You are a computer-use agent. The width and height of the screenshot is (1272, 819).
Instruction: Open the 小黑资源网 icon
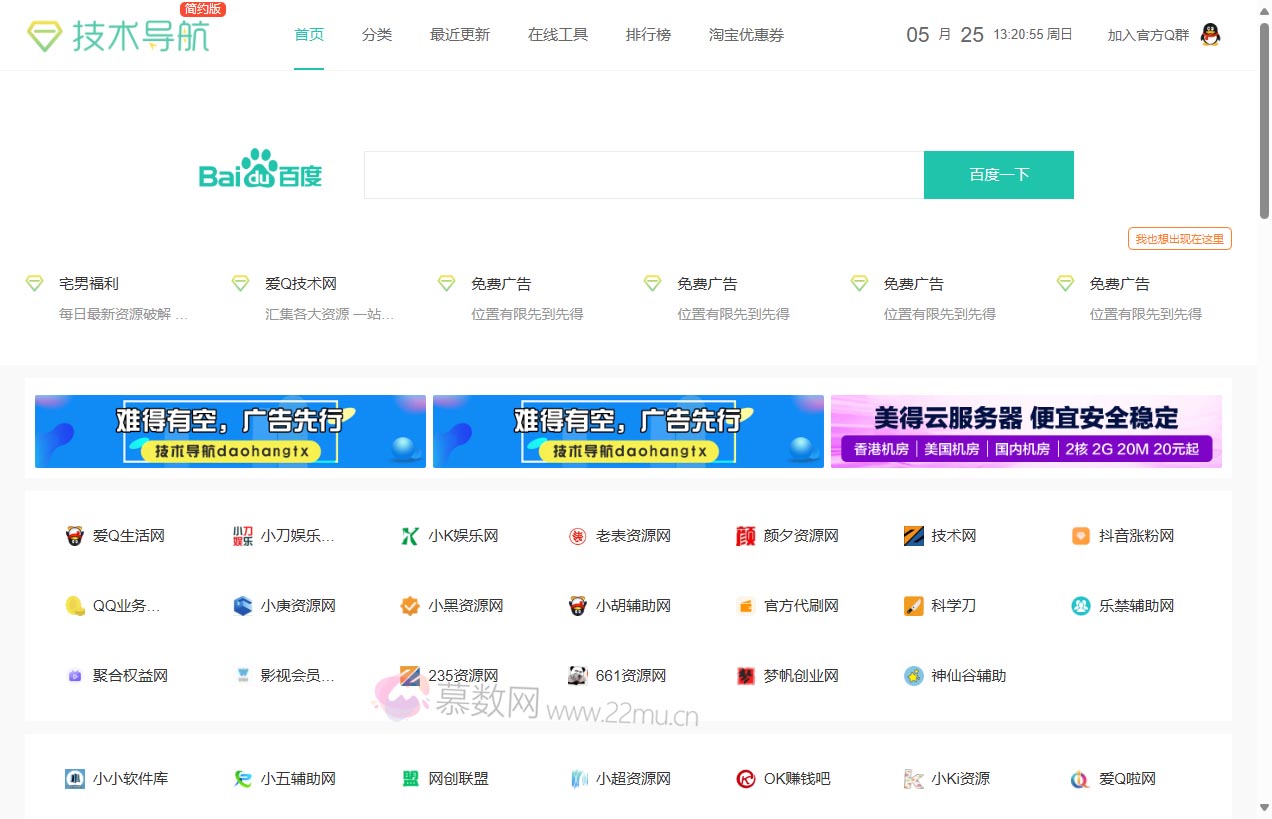409,605
